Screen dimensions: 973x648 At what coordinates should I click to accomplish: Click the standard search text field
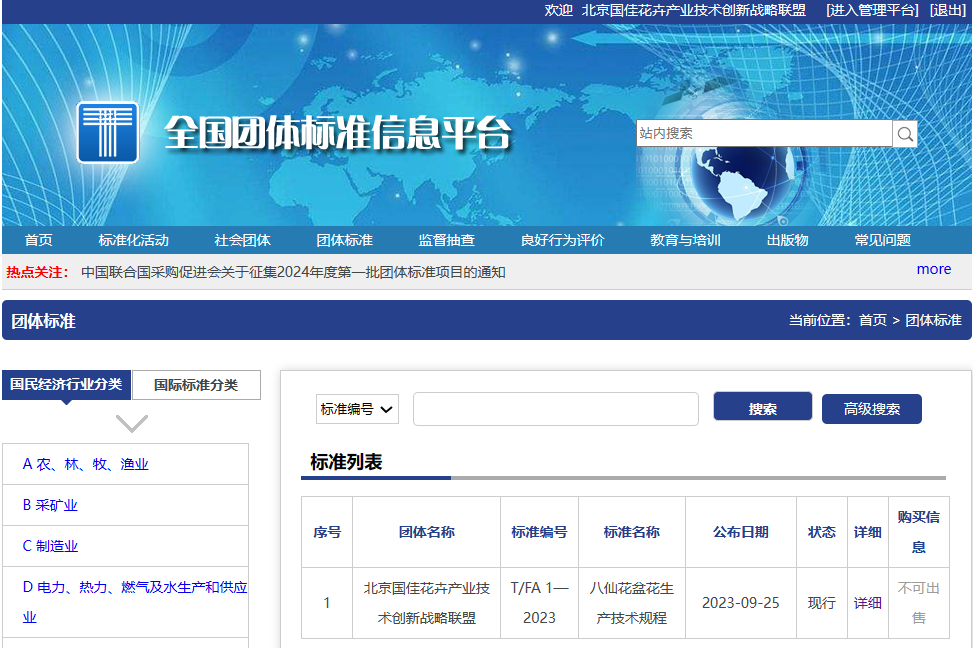[x=555, y=409]
